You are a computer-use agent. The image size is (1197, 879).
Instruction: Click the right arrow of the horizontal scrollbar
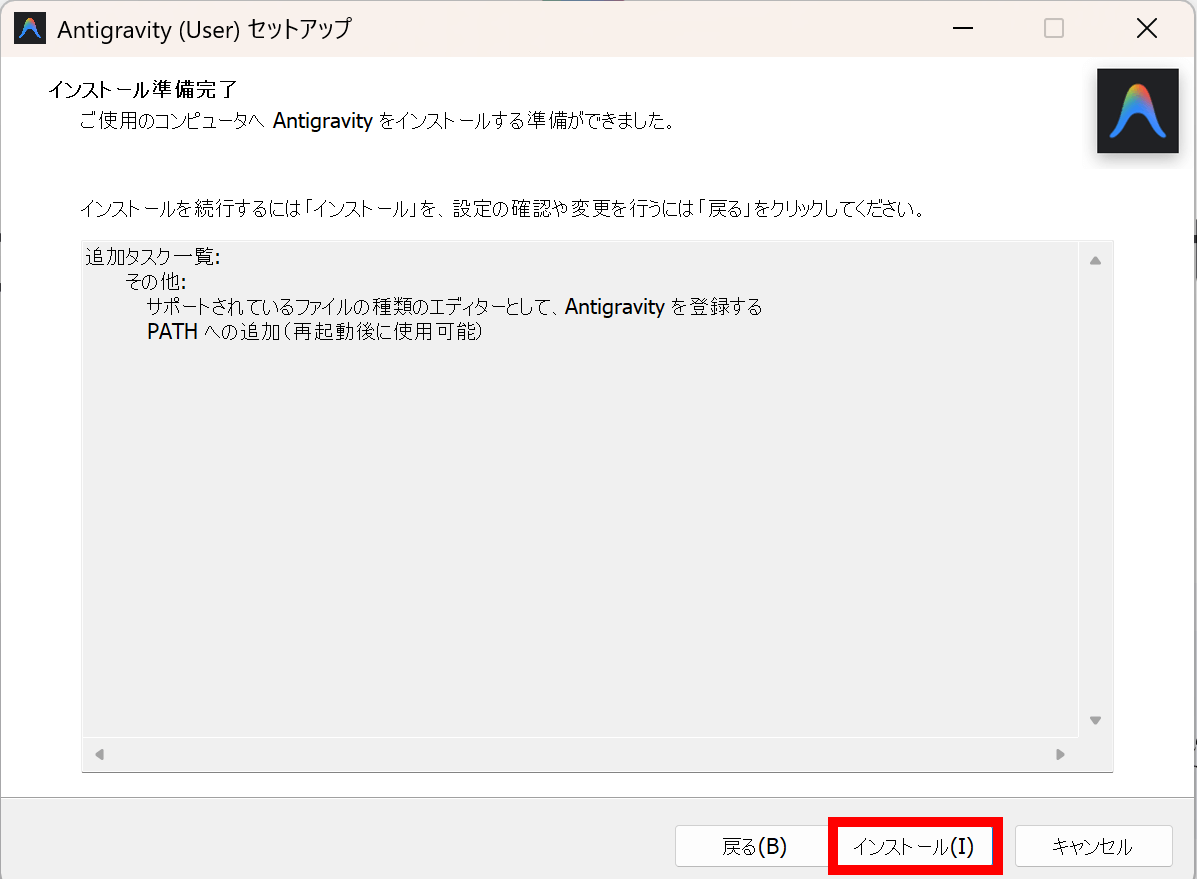click(x=1060, y=754)
